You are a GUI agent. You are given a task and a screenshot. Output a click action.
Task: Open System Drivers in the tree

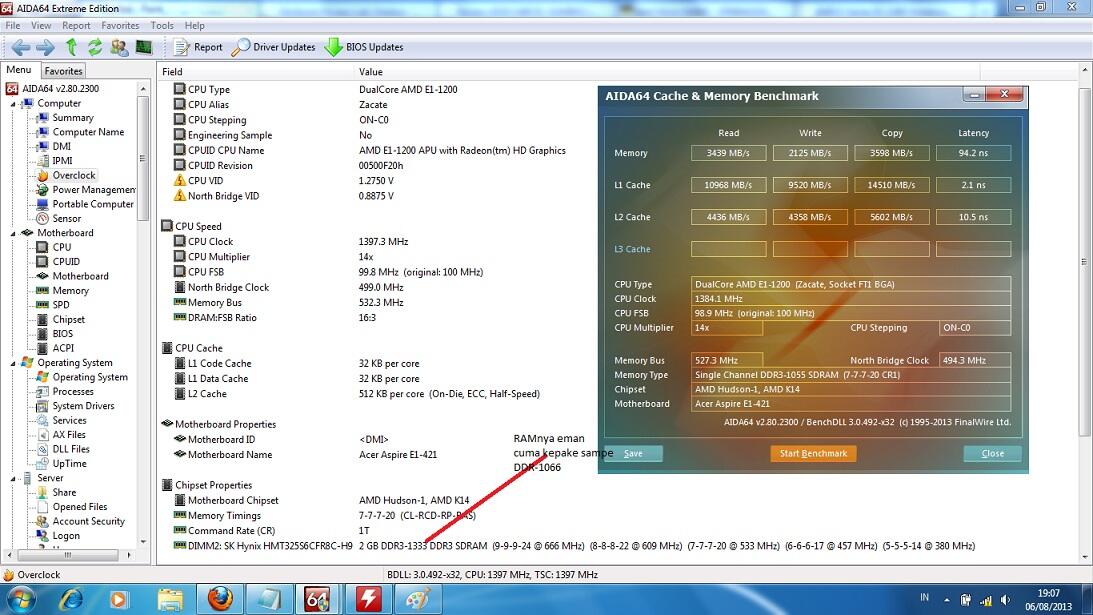[x=83, y=406]
